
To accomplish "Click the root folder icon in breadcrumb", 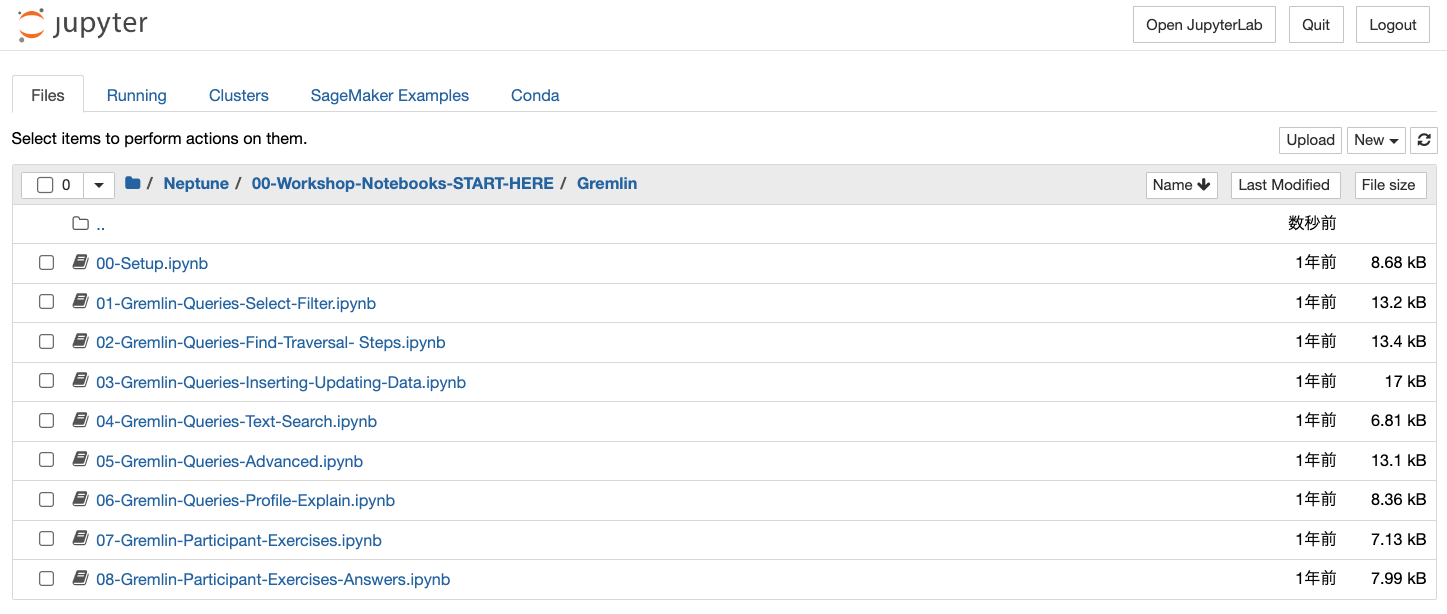I will 133,183.
